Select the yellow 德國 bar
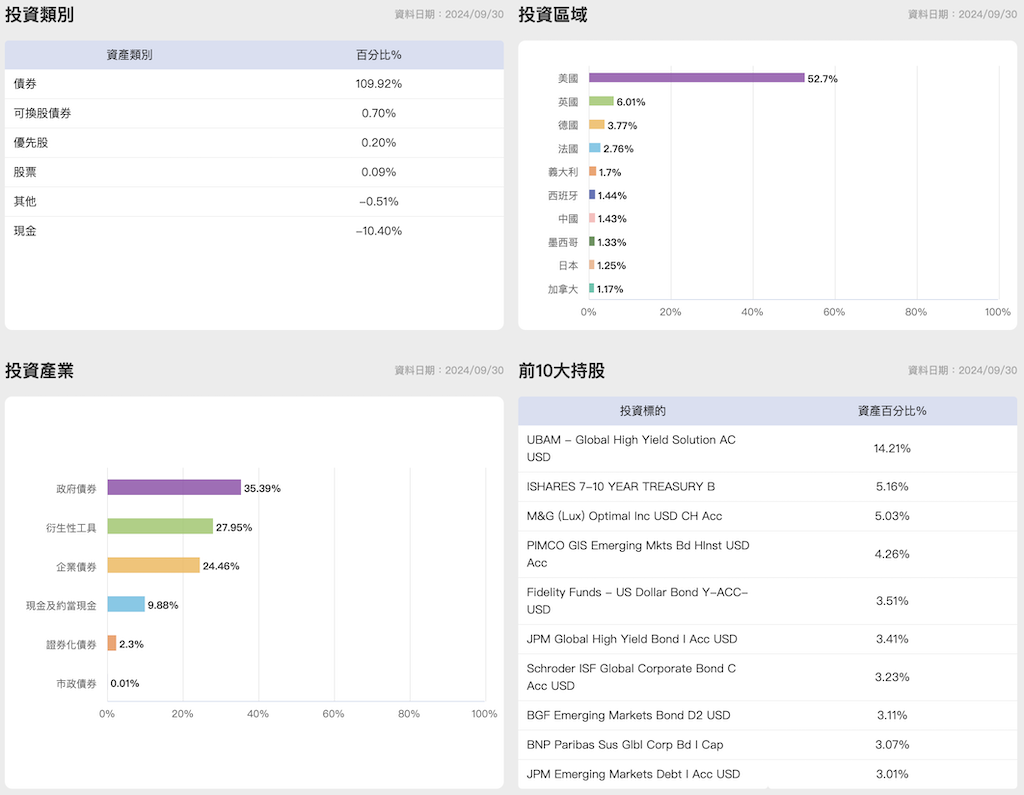This screenshot has width=1024, height=795. [596, 125]
